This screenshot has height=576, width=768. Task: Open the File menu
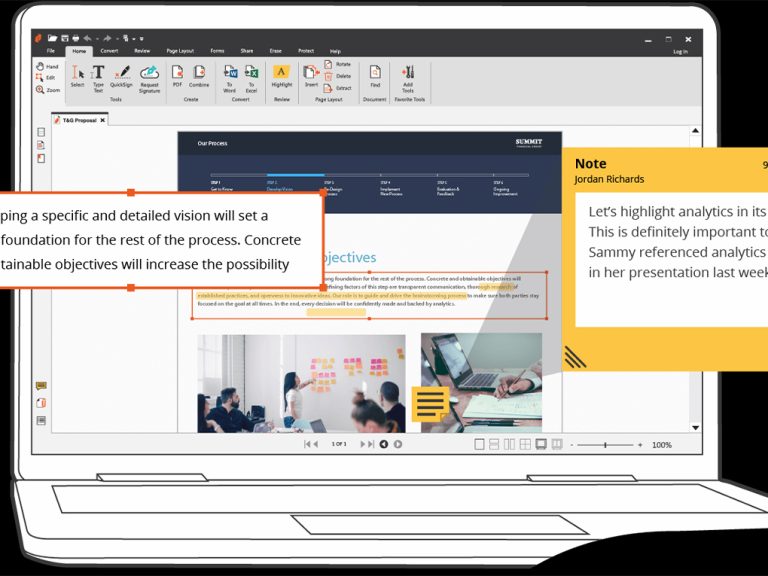click(x=50, y=51)
